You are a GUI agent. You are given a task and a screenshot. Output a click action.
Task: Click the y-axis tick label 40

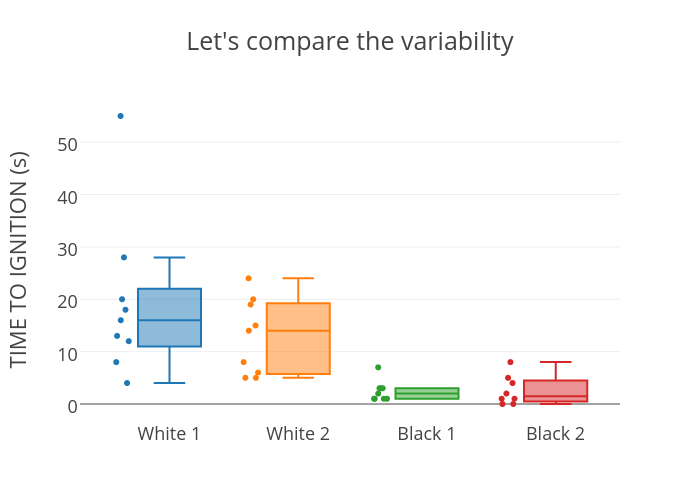coord(67,196)
